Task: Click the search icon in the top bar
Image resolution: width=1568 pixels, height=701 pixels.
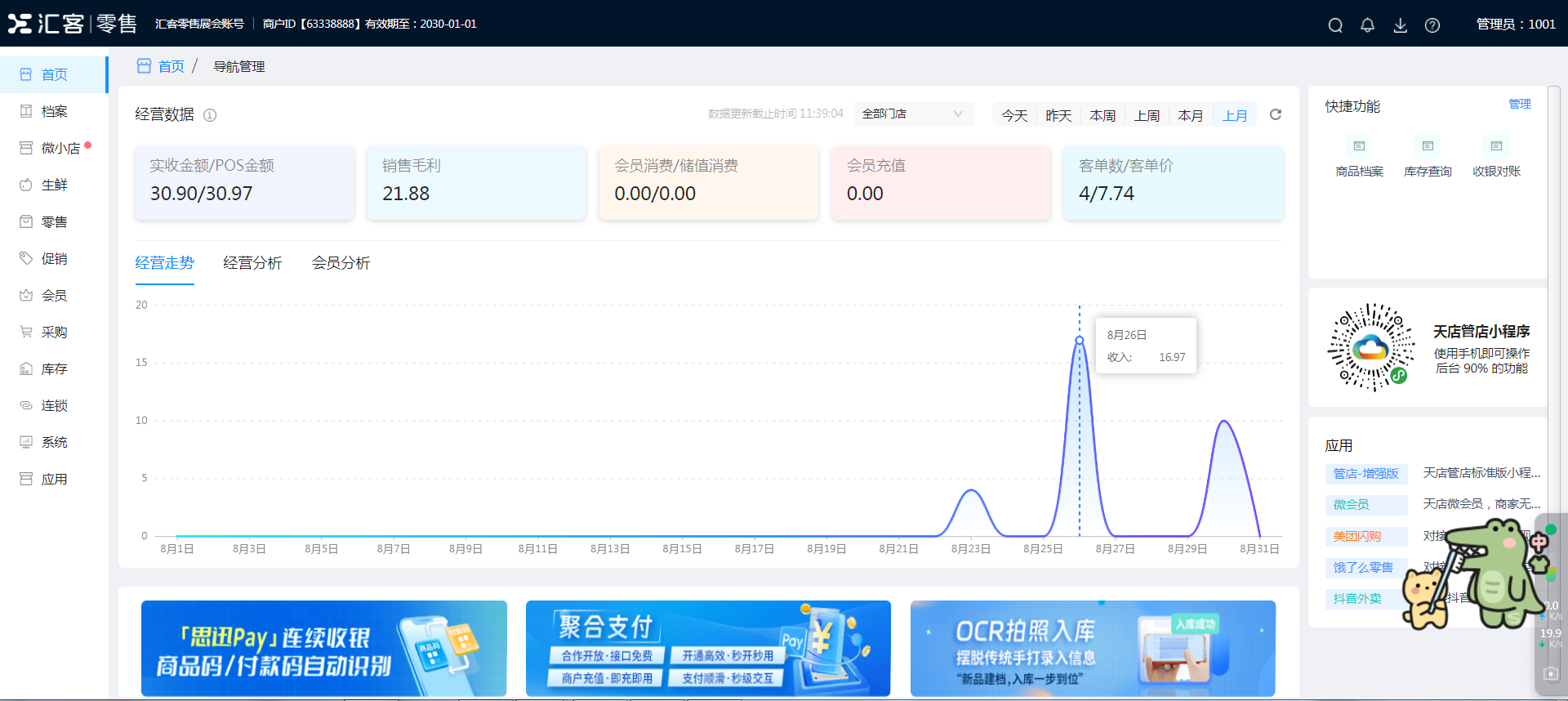Action: pos(1335,25)
